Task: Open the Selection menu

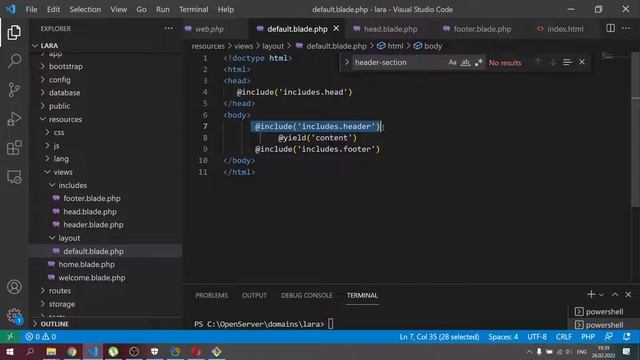Action: coord(85,9)
